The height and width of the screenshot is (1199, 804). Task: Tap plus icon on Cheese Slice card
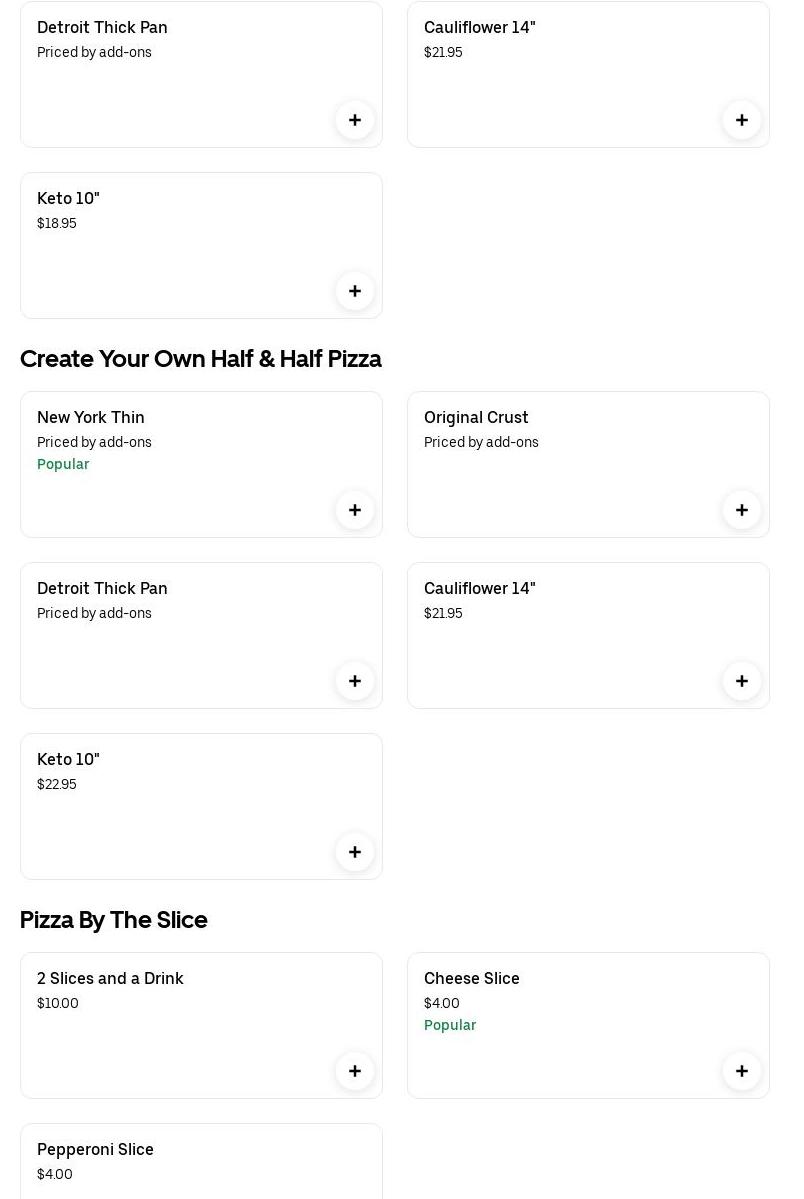click(742, 1071)
